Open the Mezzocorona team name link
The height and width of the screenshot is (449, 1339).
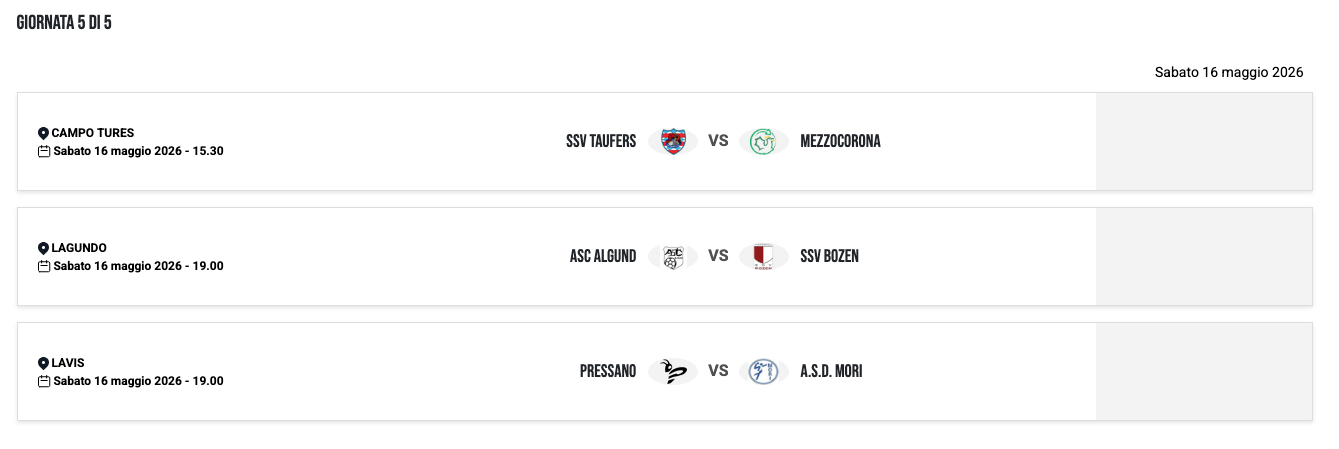[840, 141]
